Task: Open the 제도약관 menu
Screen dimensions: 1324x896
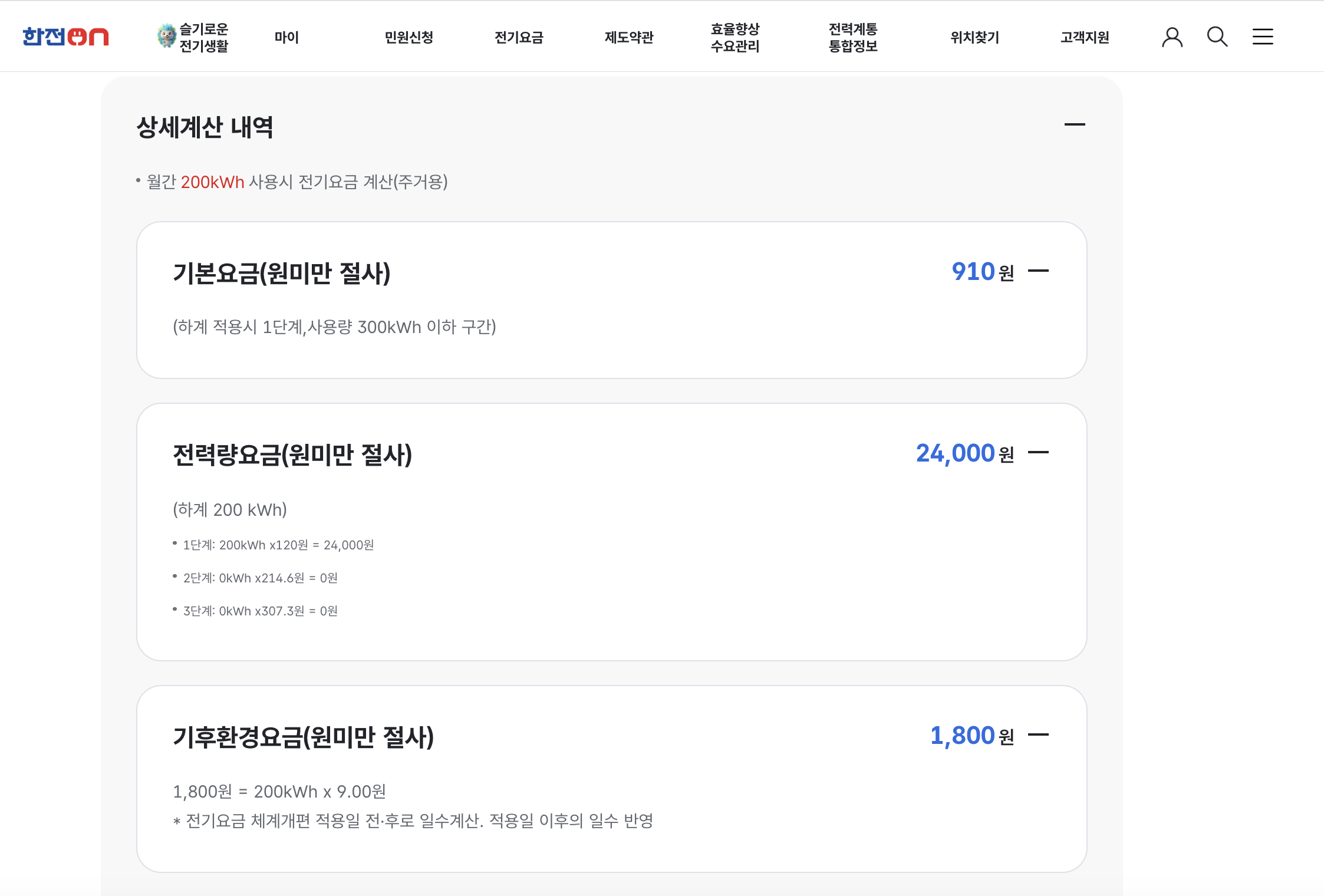Action: 629,38
